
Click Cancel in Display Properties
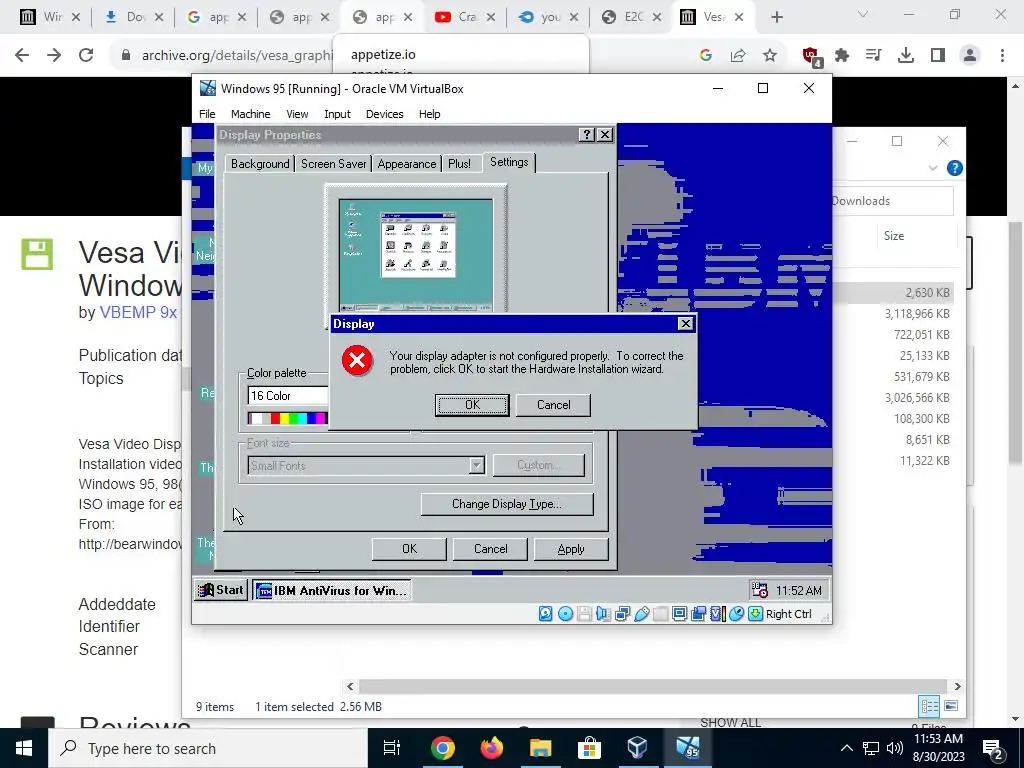[x=490, y=549]
